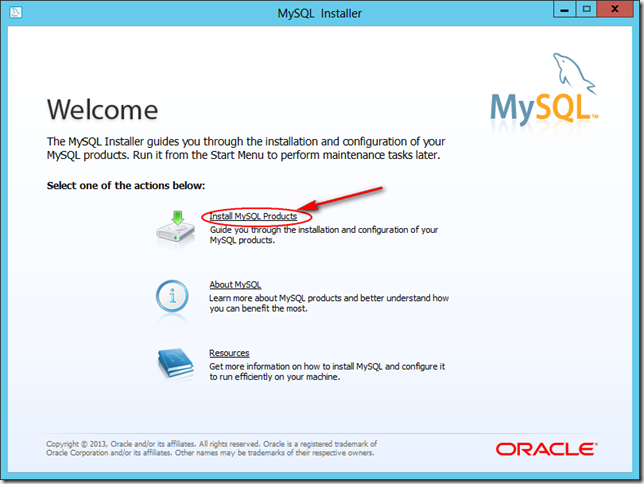Close the MySQL Installer window
The width and height of the screenshot is (644, 484).
[615, 9]
